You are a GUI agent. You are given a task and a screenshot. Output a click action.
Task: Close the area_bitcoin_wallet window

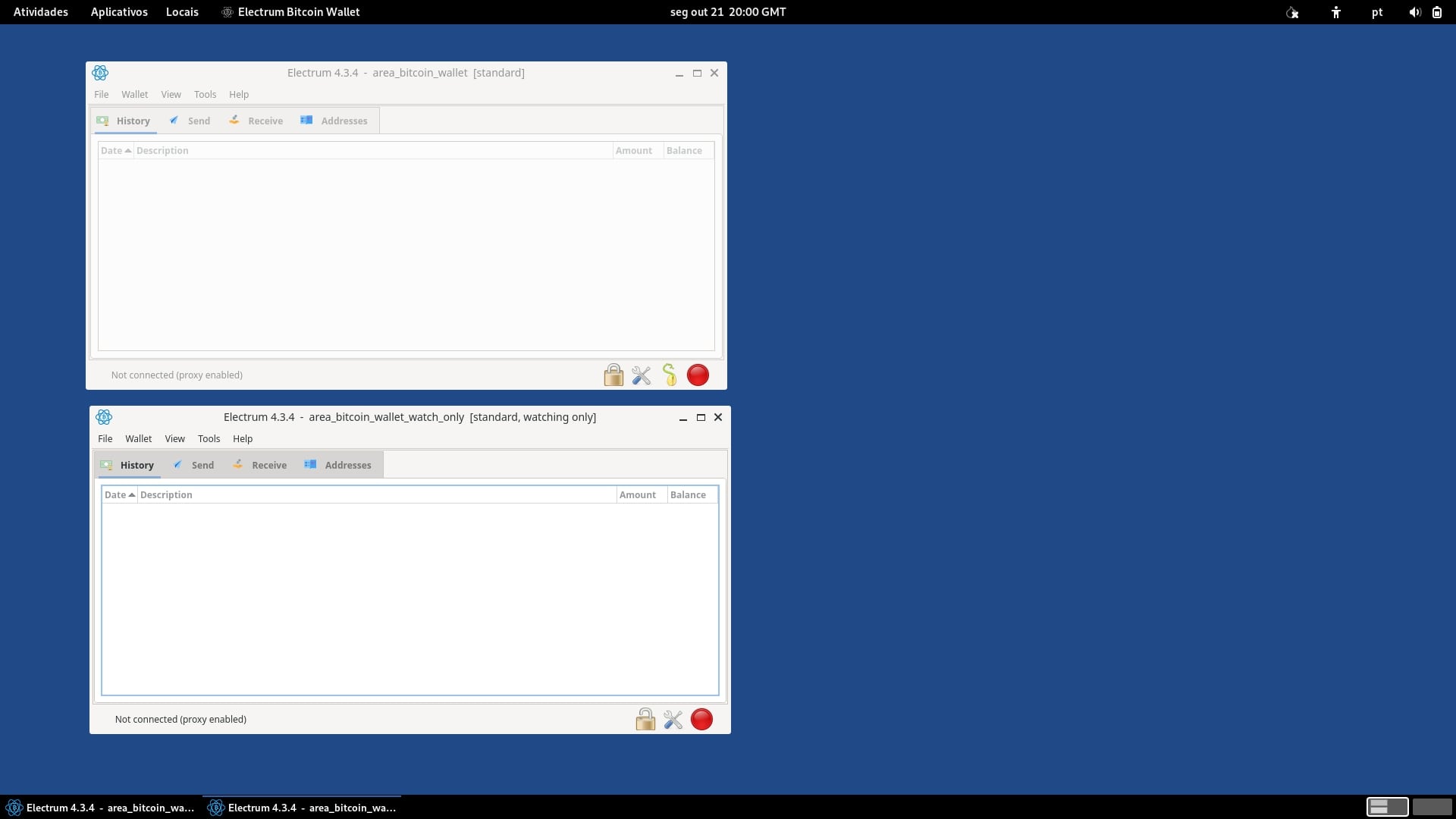click(x=714, y=74)
